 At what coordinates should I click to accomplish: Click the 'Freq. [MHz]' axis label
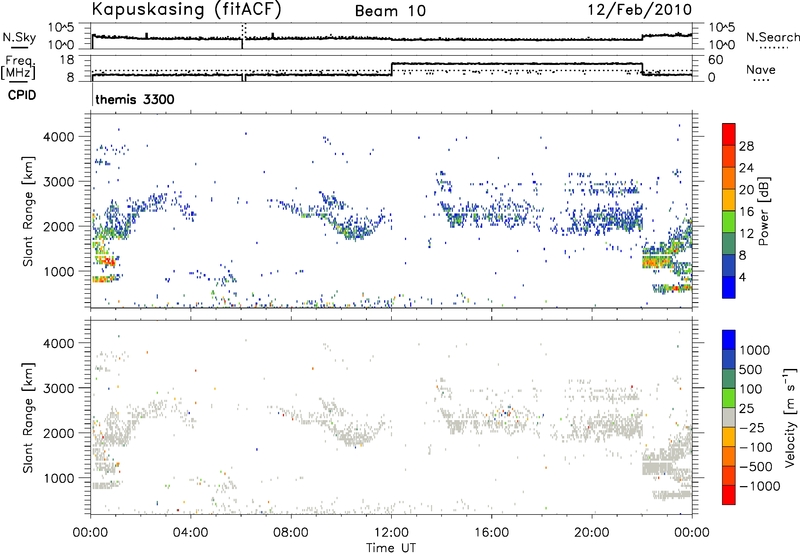point(18,68)
